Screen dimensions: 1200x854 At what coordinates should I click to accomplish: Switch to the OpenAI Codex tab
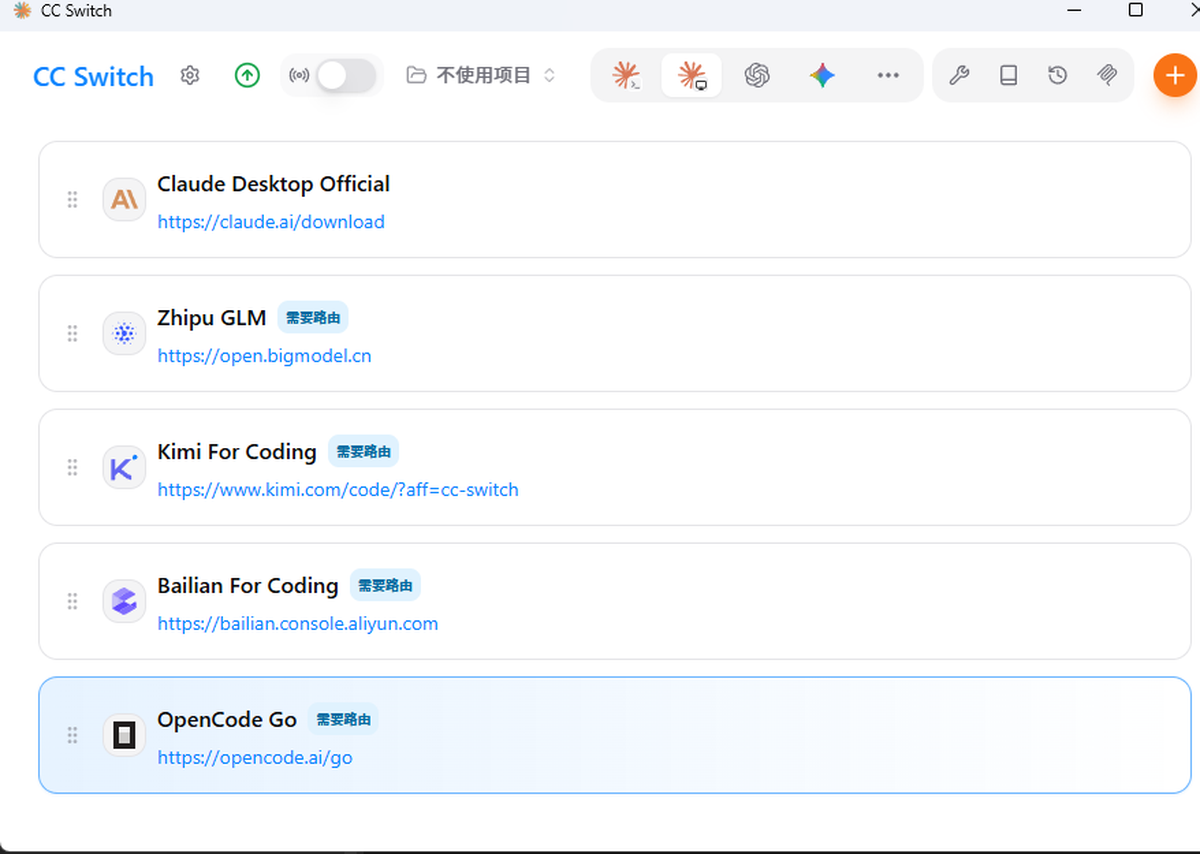(757, 75)
